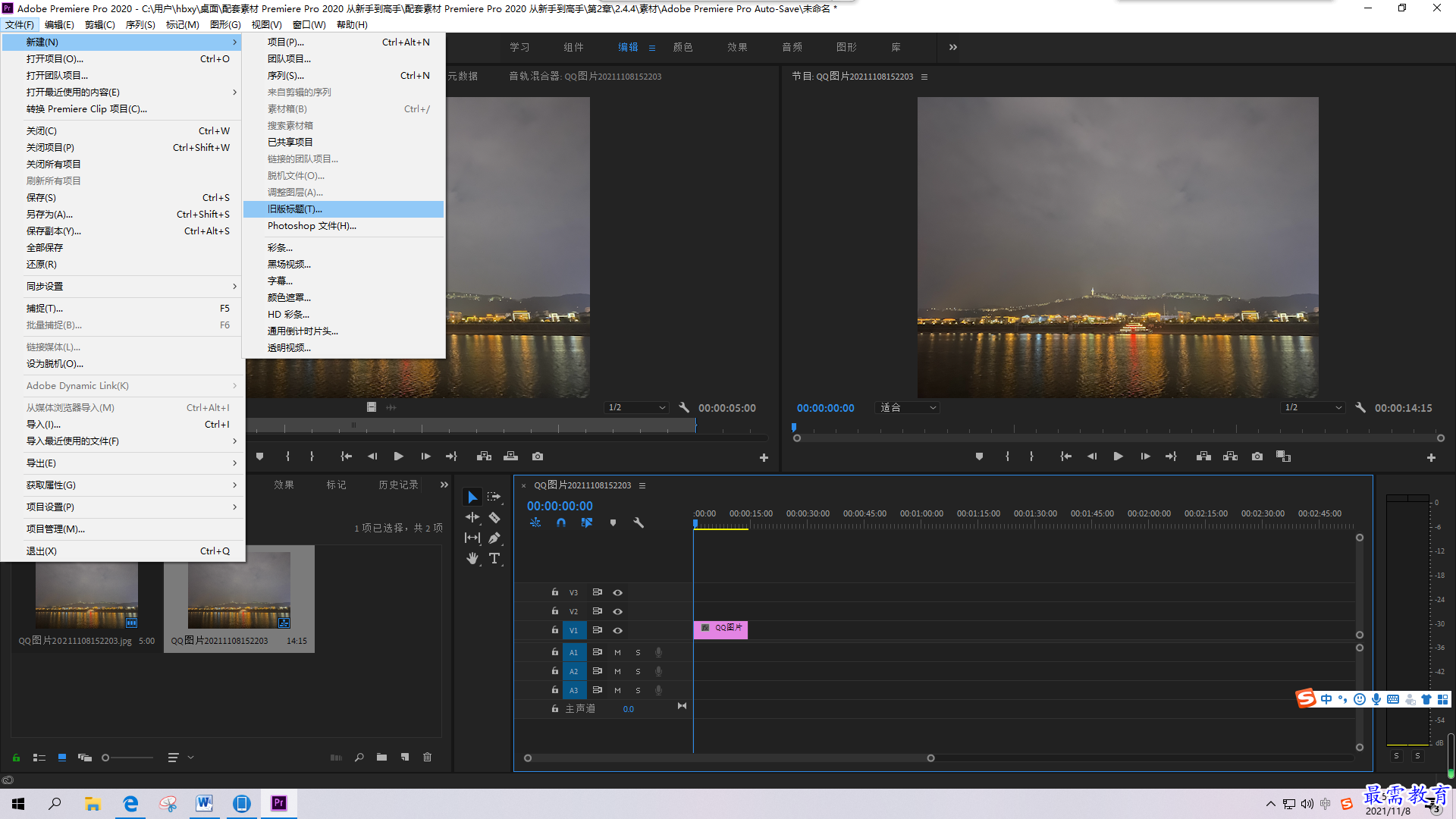Expand 导出(E) submenu

coord(123,463)
